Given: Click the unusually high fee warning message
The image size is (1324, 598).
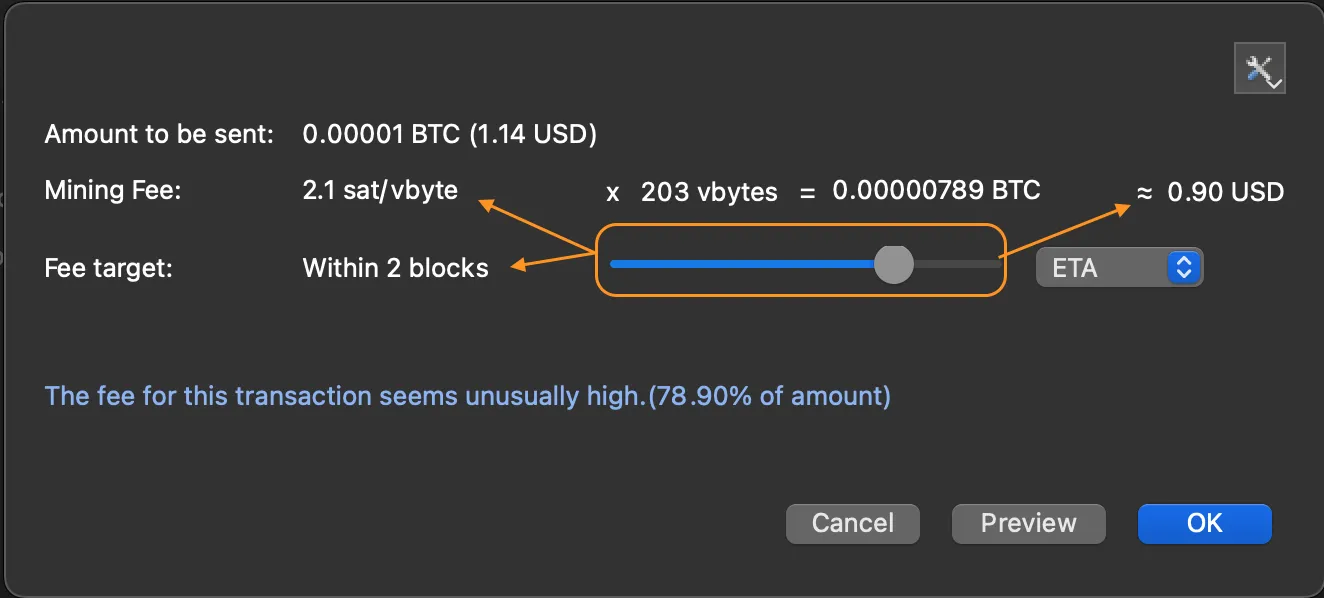Looking at the screenshot, I should click(467, 396).
